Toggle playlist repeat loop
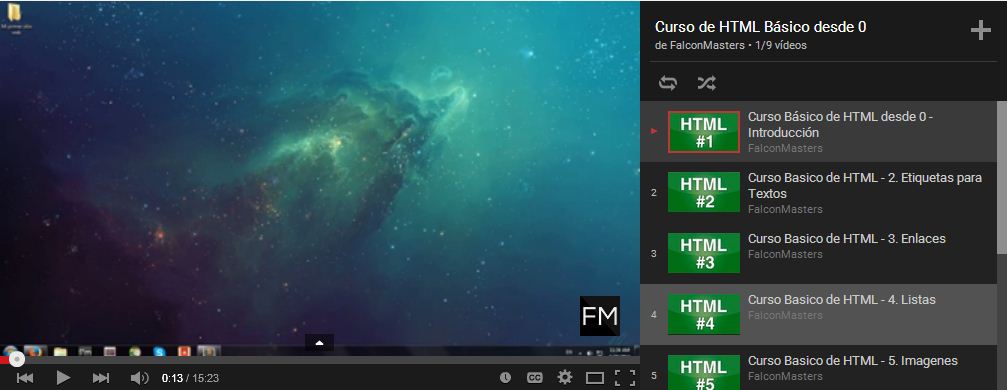The width and height of the screenshot is (1007, 390). click(x=668, y=83)
